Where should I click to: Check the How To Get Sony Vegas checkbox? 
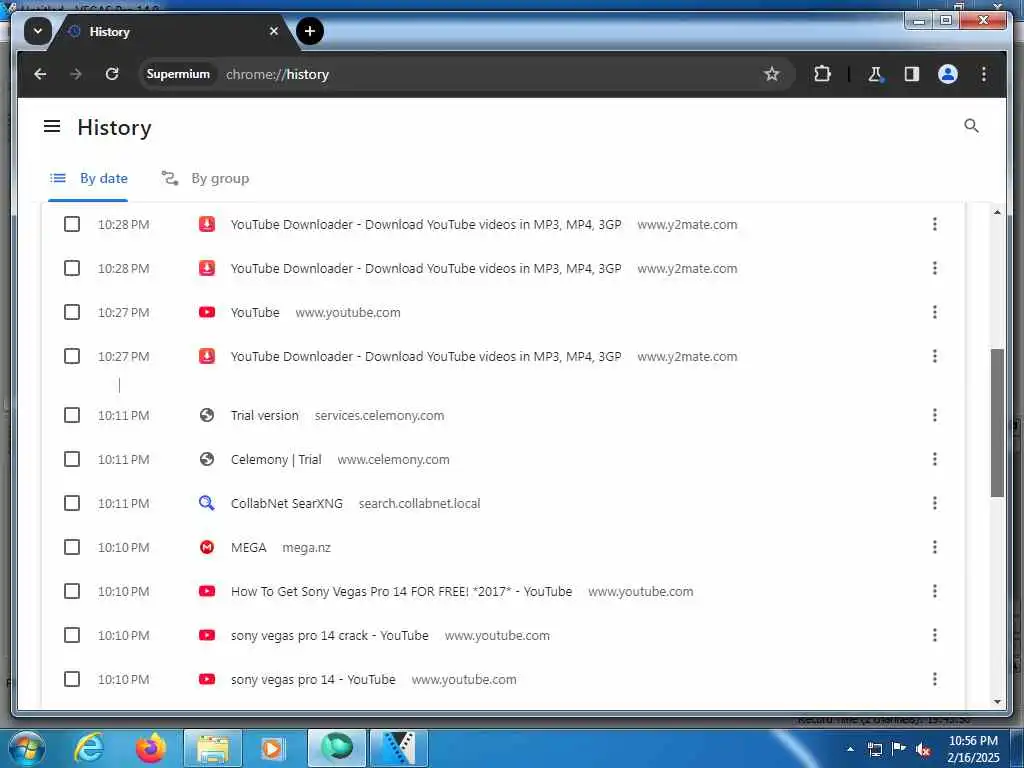(72, 591)
